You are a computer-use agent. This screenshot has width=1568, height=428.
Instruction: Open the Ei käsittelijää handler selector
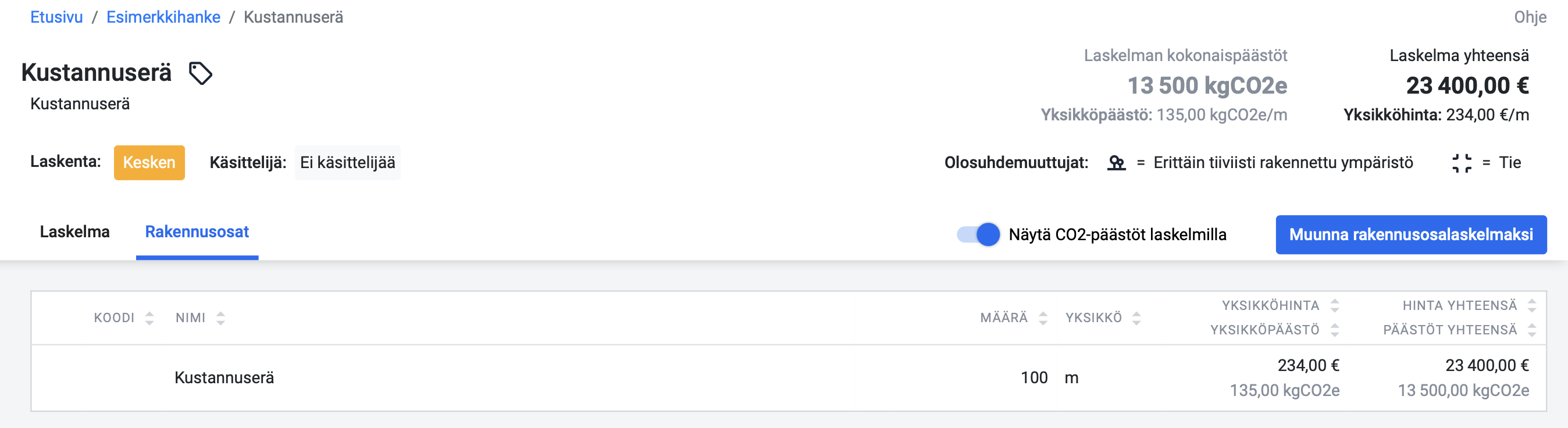[x=348, y=163]
